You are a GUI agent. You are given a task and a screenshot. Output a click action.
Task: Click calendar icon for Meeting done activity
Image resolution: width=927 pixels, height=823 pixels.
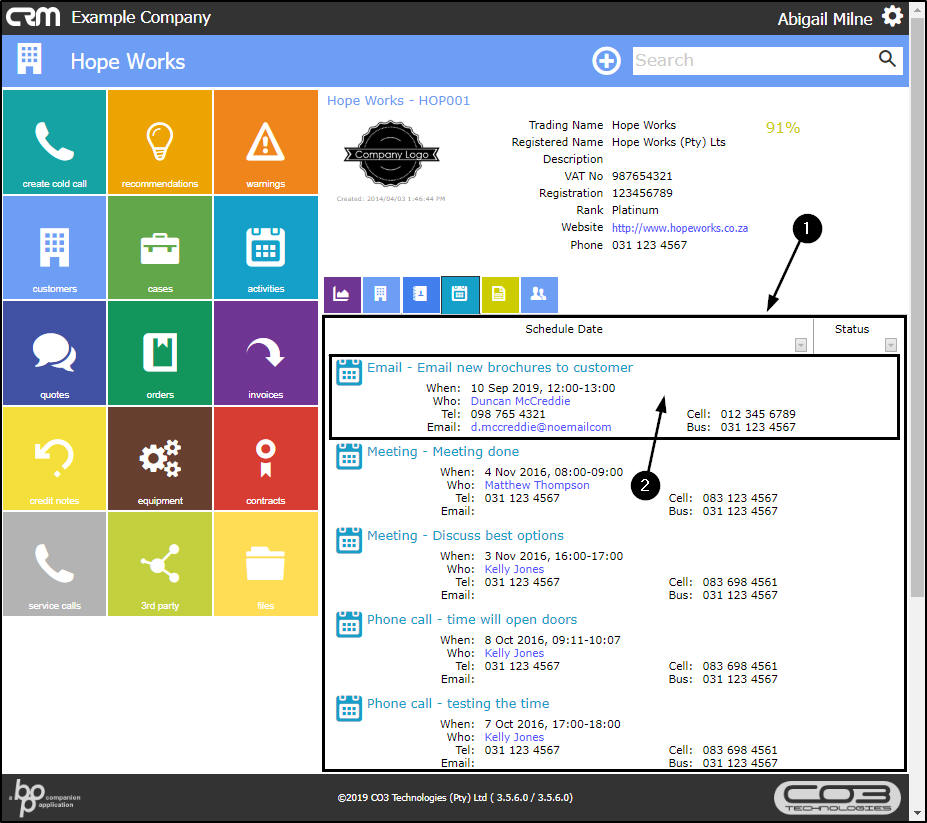[349, 456]
